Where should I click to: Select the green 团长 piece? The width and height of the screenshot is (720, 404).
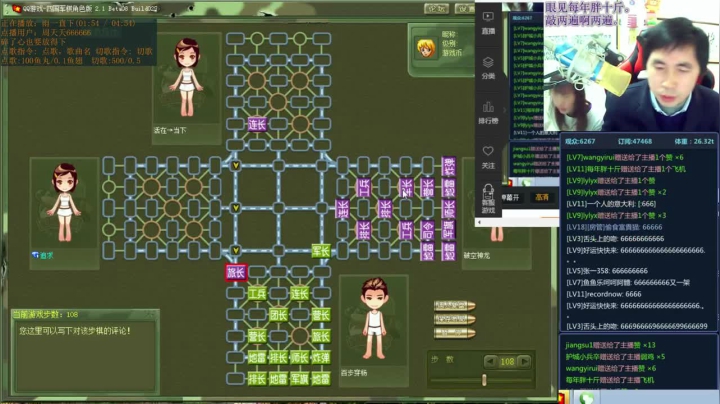[278, 315]
